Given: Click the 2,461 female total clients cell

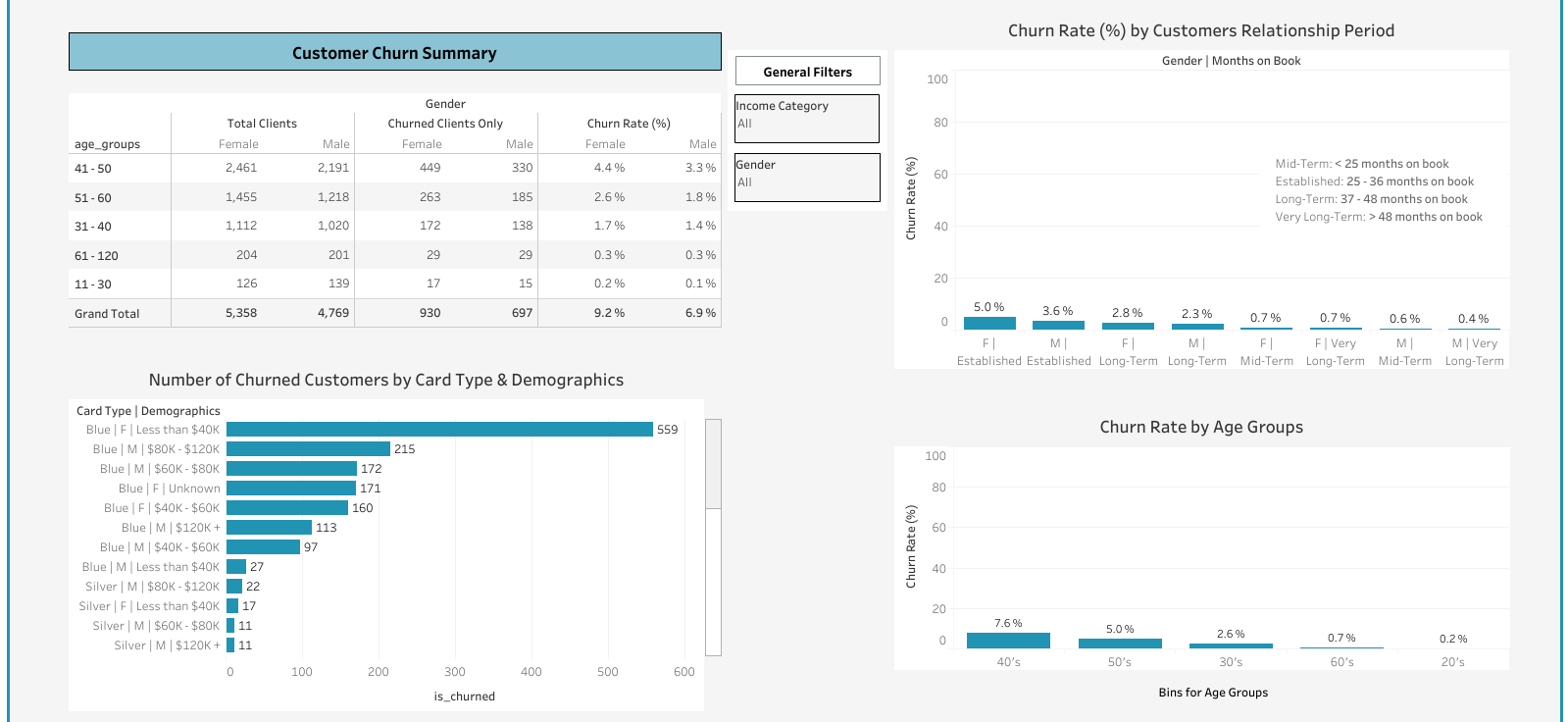Looking at the screenshot, I should [241, 168].
